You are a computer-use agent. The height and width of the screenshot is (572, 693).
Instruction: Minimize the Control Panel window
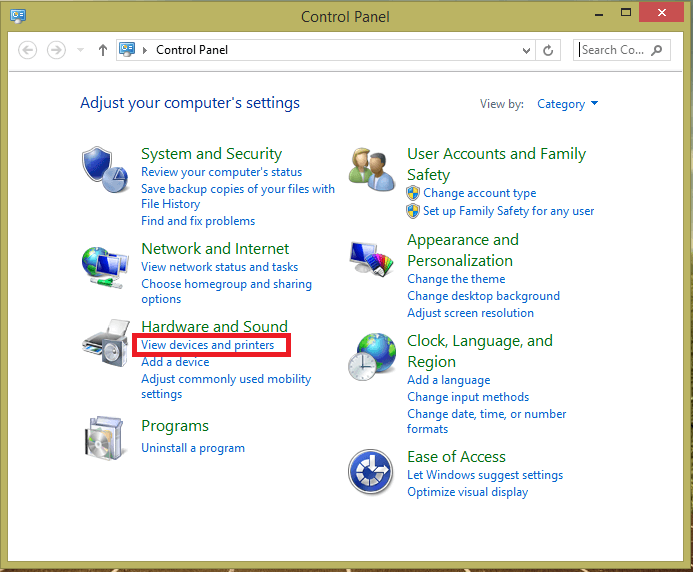click(599, 13)
